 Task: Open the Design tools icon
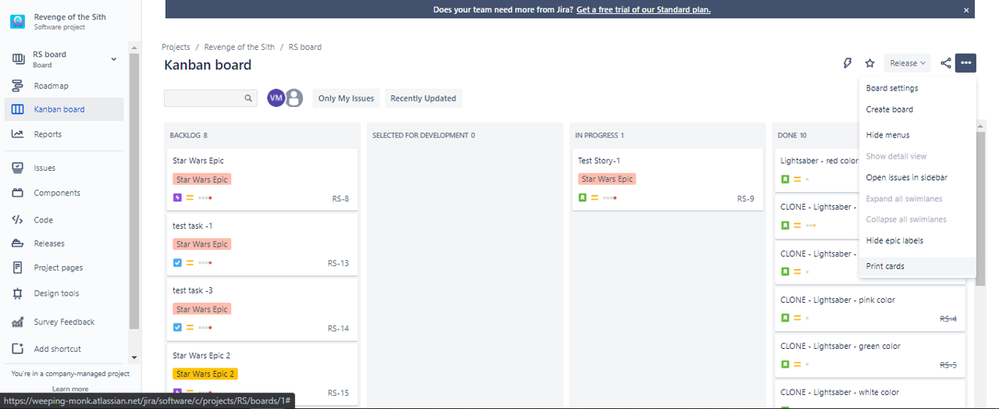18,294
